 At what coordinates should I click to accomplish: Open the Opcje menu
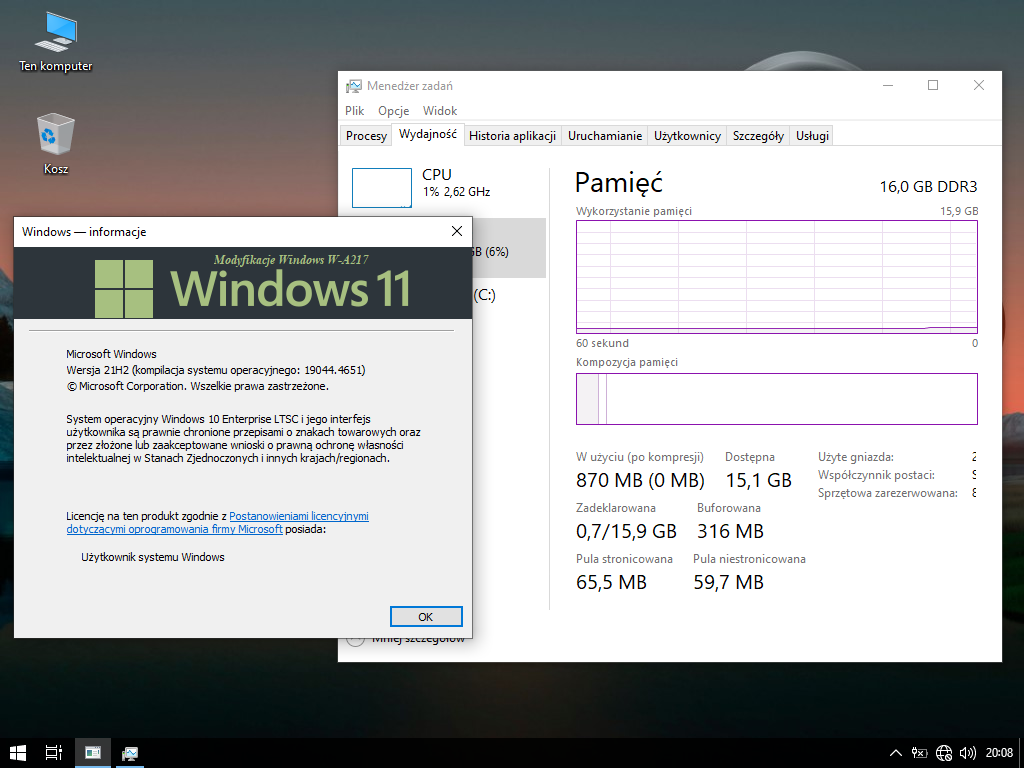point(393,111)
